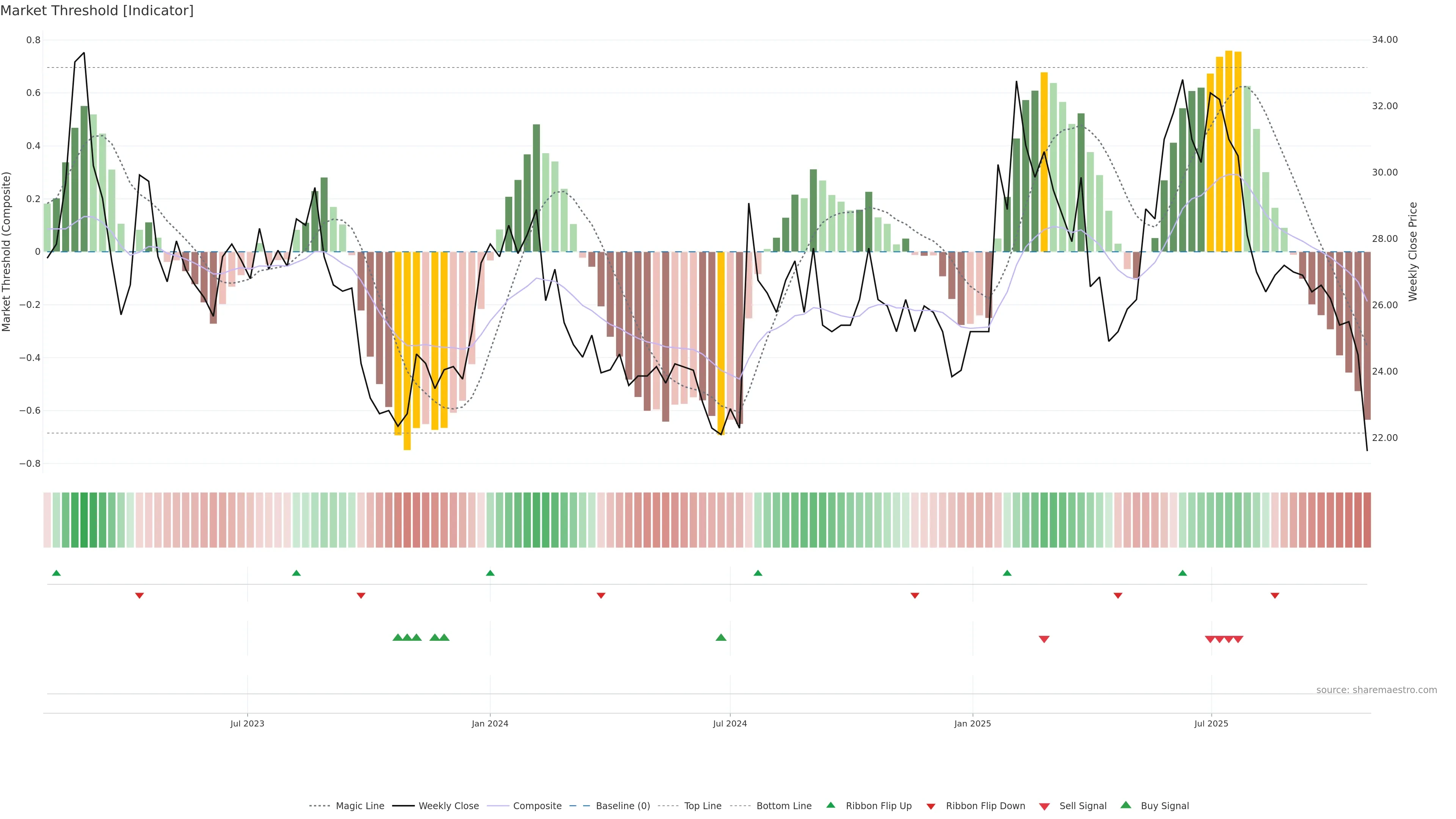Click the Ribbon Flip Down legend triangle icon

931,806
